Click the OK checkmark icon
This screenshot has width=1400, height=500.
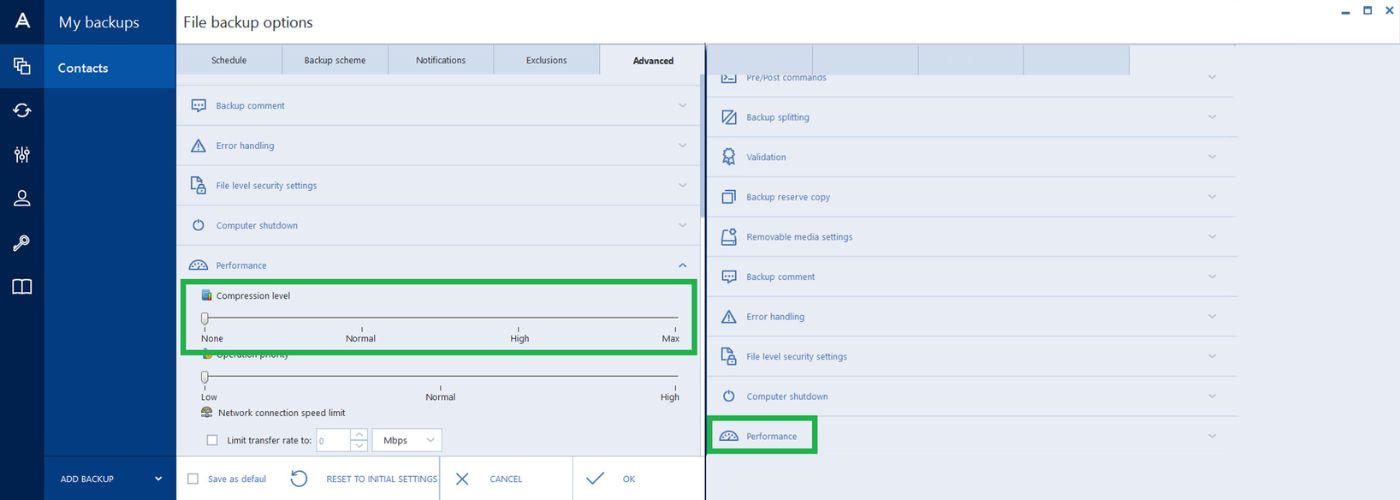point(596,479)
